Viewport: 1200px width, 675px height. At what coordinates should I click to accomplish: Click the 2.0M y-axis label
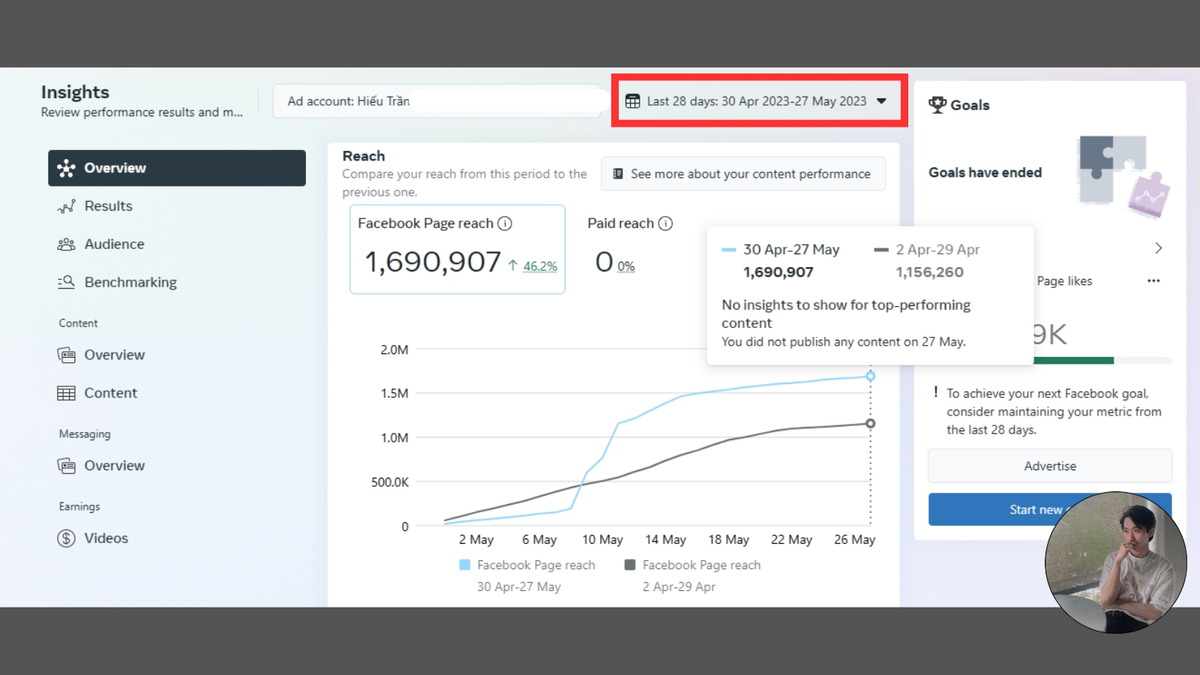(x=394, y=350)
